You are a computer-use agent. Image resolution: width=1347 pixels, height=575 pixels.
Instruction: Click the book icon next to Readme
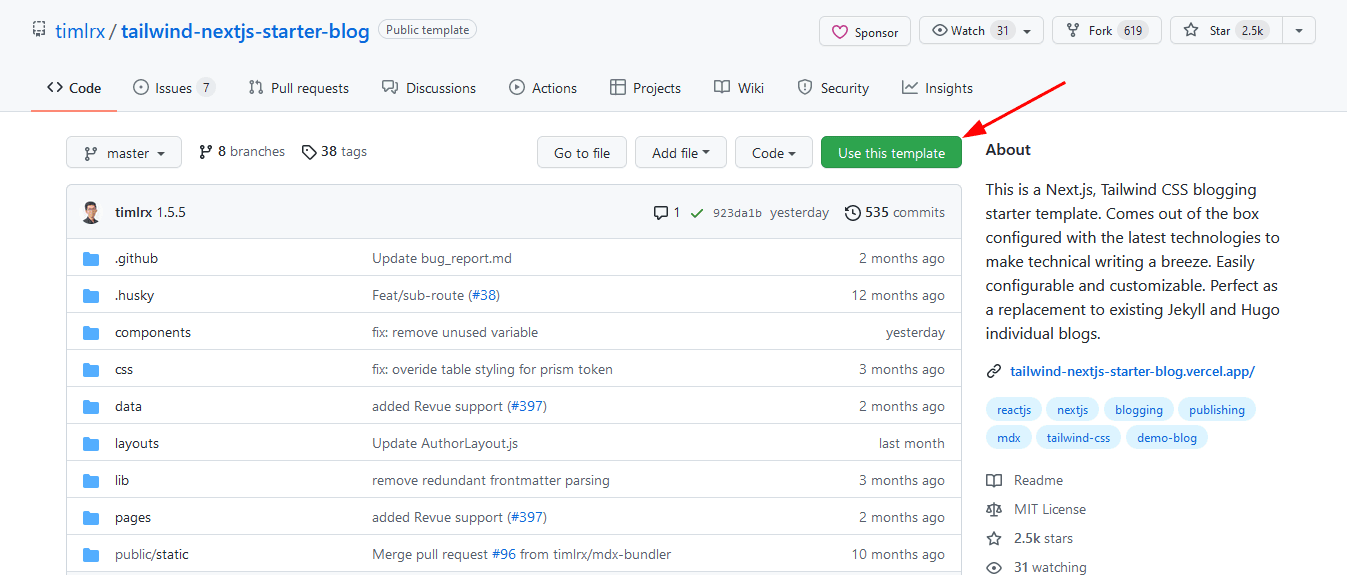tap(994, 481)
